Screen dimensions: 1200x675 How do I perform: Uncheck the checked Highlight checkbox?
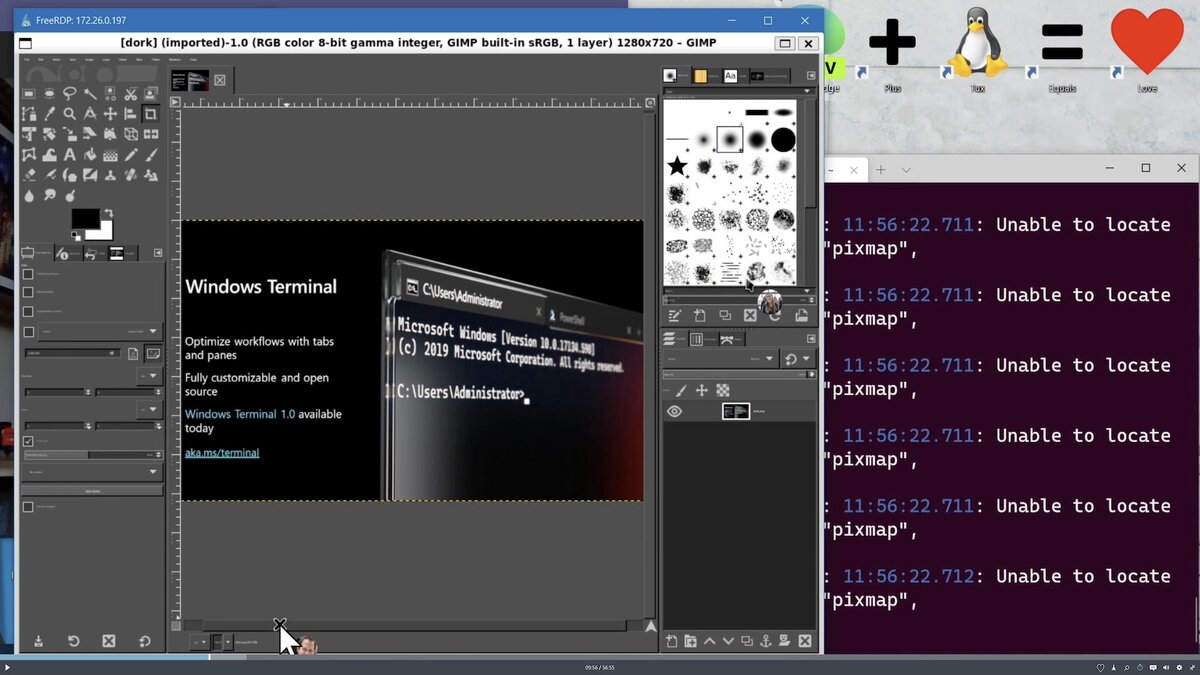[28, 441]
